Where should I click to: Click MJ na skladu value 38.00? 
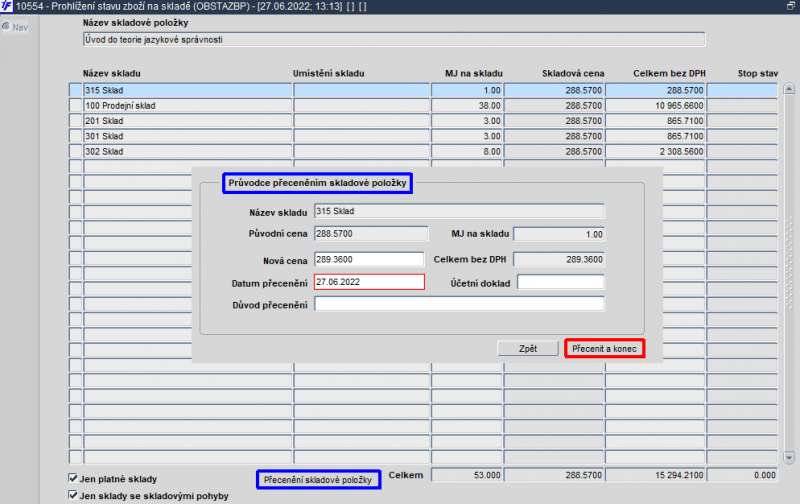coord(467,106)
